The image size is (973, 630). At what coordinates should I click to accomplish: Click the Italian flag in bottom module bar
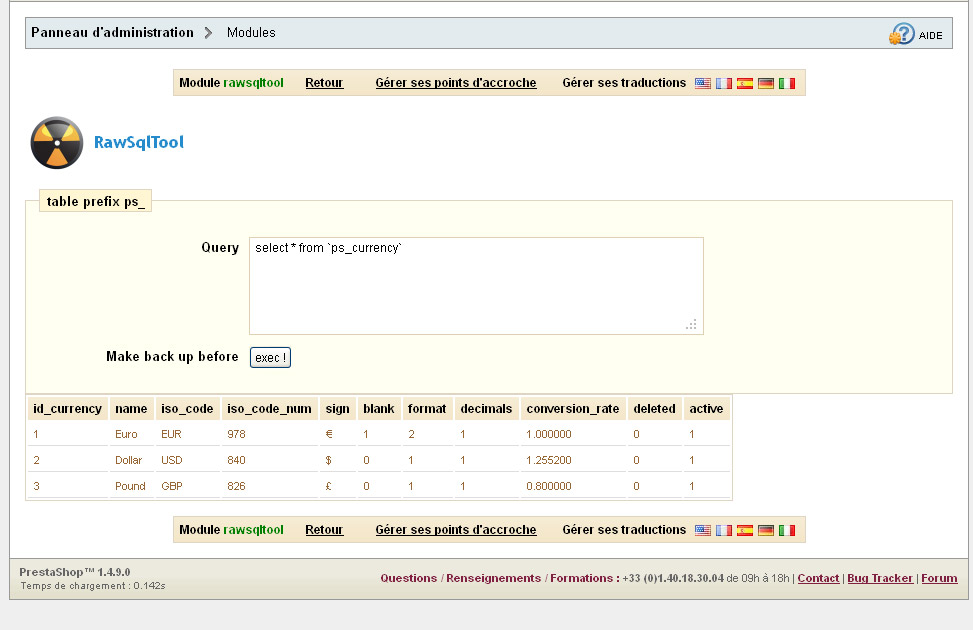787,530
